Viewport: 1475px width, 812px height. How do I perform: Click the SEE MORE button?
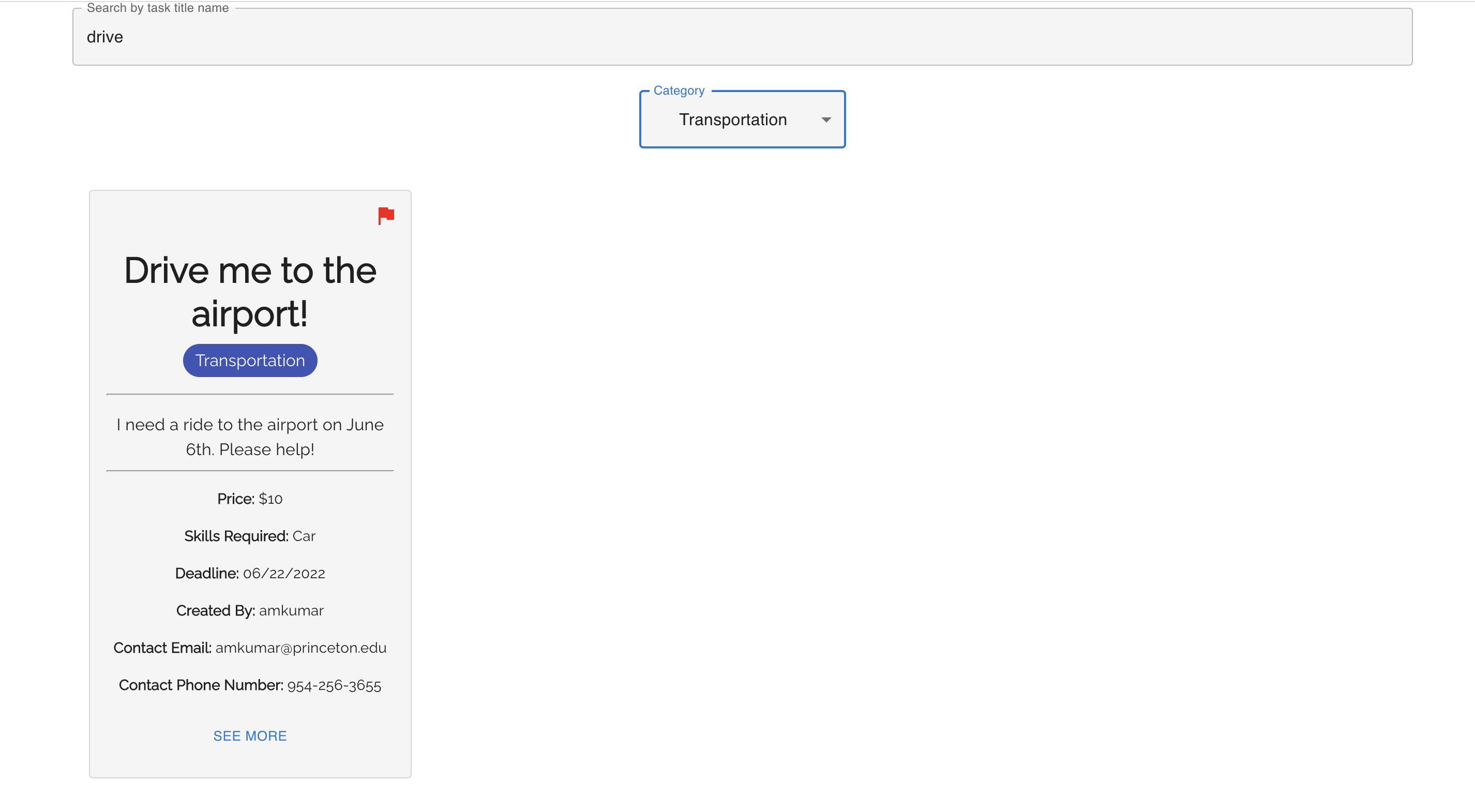[x=250, y=736]
